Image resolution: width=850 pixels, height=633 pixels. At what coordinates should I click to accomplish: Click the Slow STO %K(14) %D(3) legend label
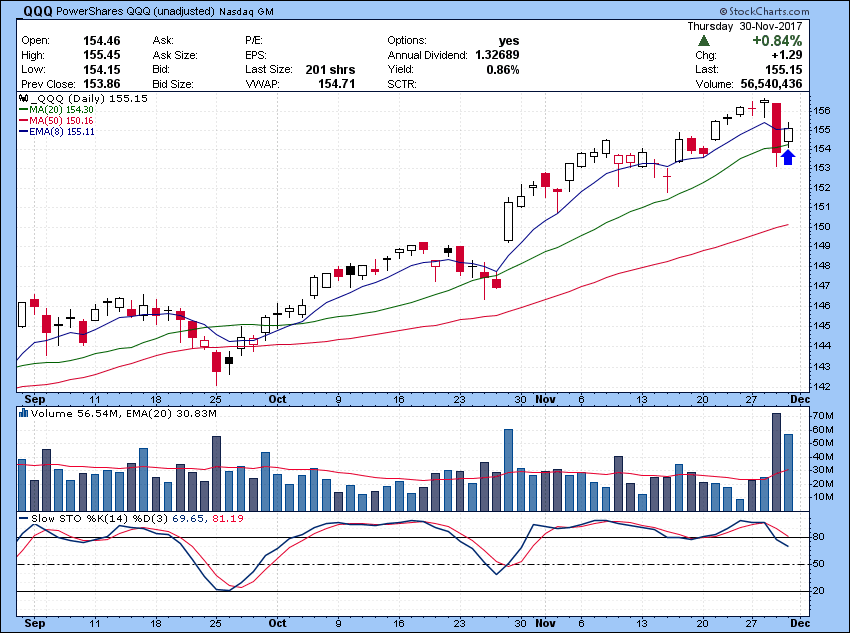click(100, 519)
